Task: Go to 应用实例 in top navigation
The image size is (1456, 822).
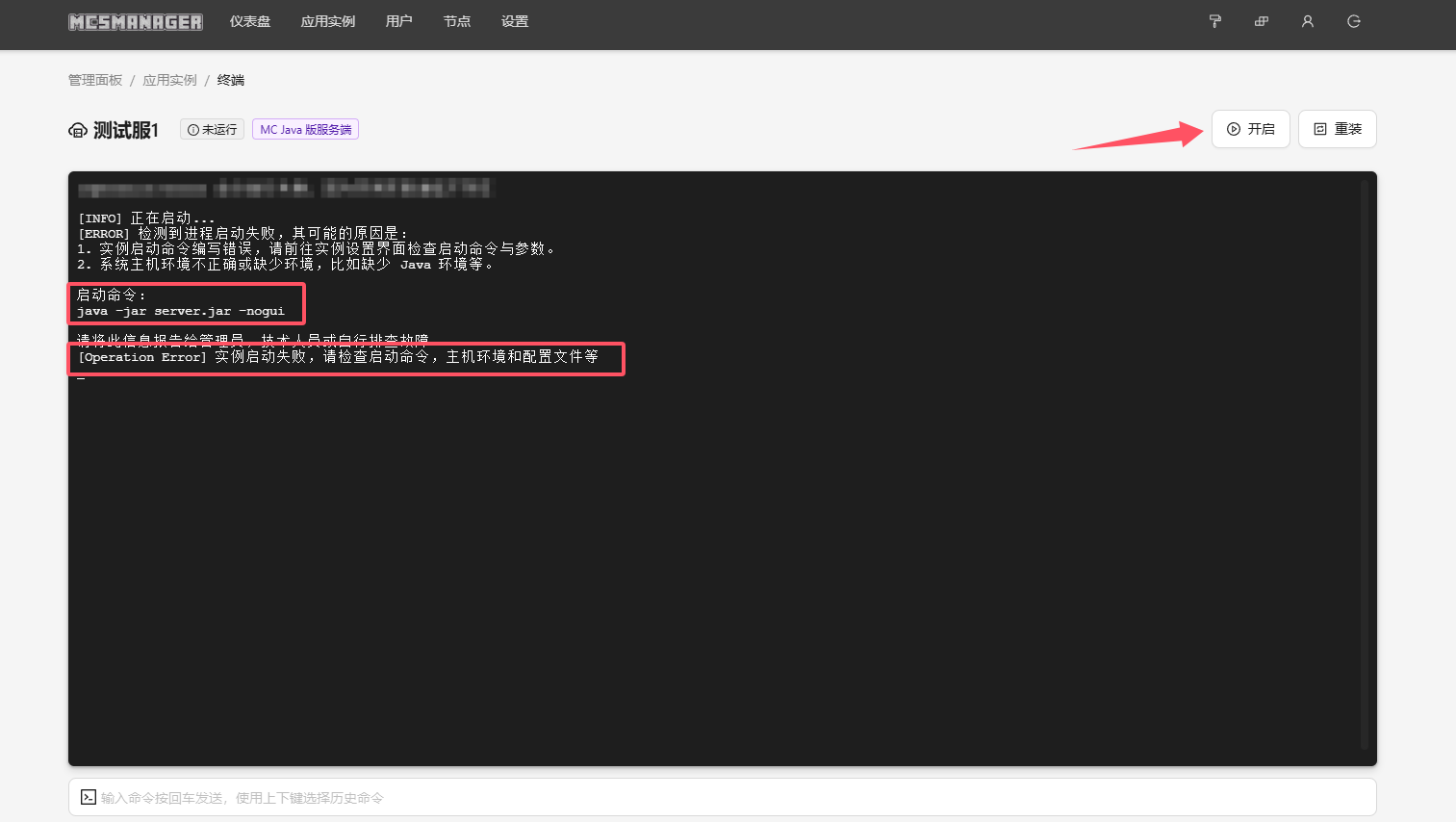Action: pyautogui.click(x=328, y=21)
